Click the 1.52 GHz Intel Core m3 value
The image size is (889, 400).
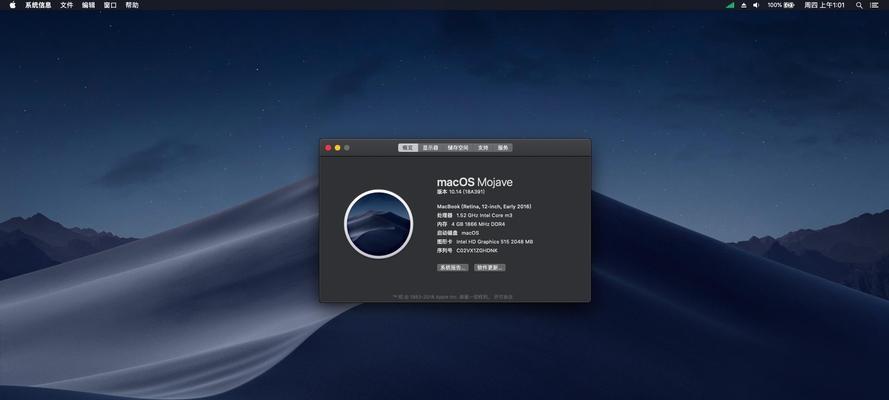[484, 215]
